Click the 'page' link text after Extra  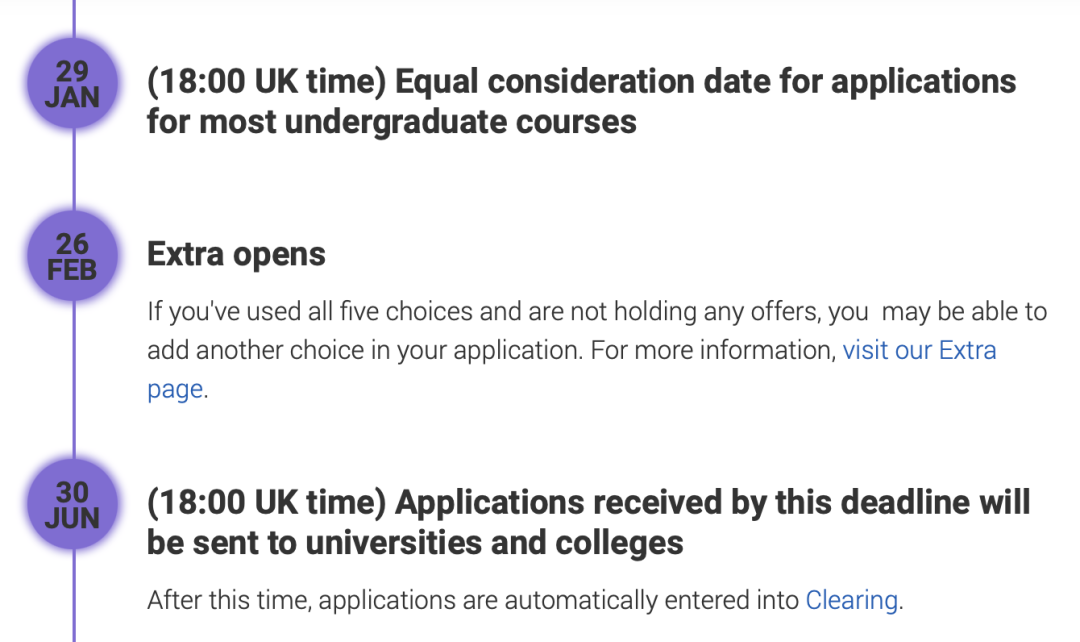[175, 390]
